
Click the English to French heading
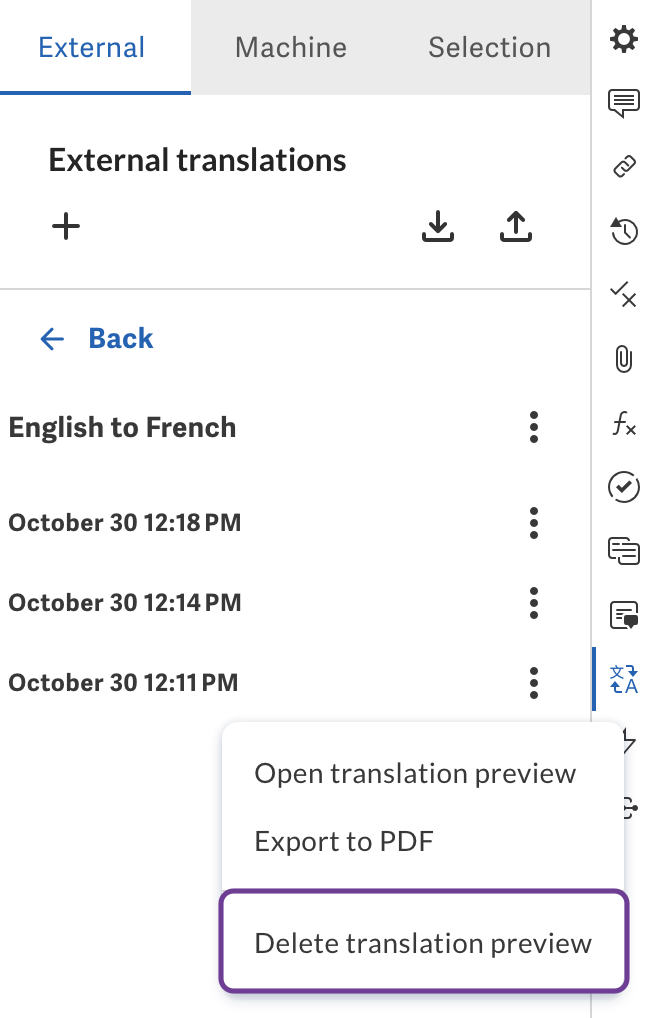122,427
